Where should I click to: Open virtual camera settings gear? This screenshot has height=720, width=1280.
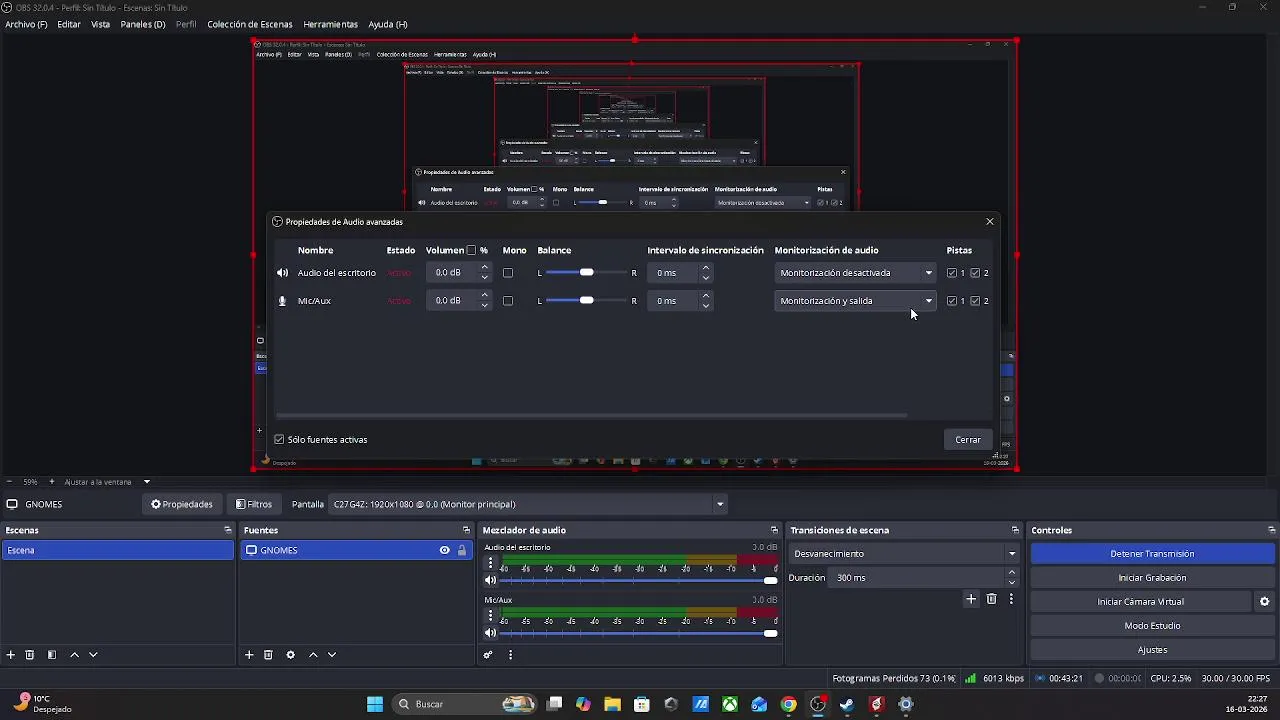click(x=1264, y=602)
